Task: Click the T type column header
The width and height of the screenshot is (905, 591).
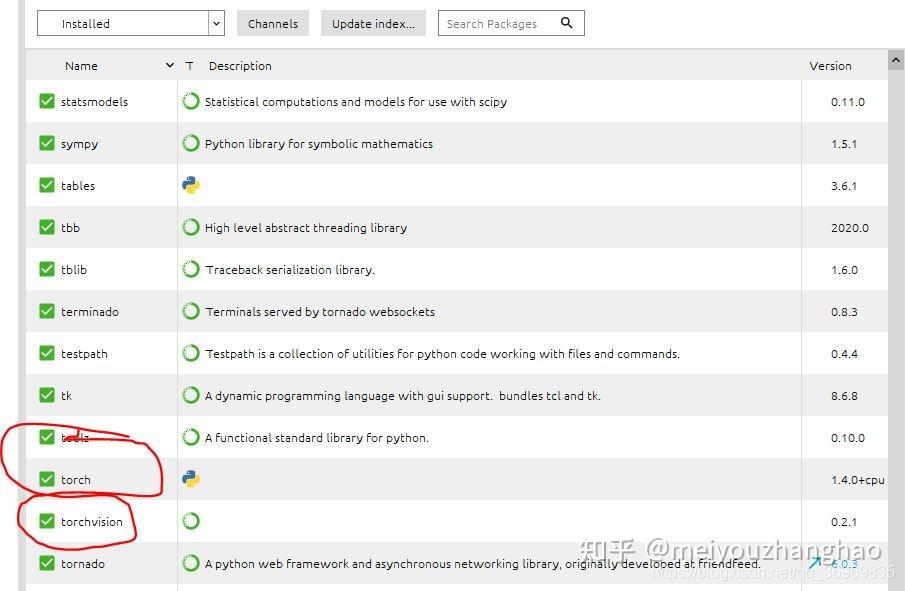Action: click(x=189, y=66)
